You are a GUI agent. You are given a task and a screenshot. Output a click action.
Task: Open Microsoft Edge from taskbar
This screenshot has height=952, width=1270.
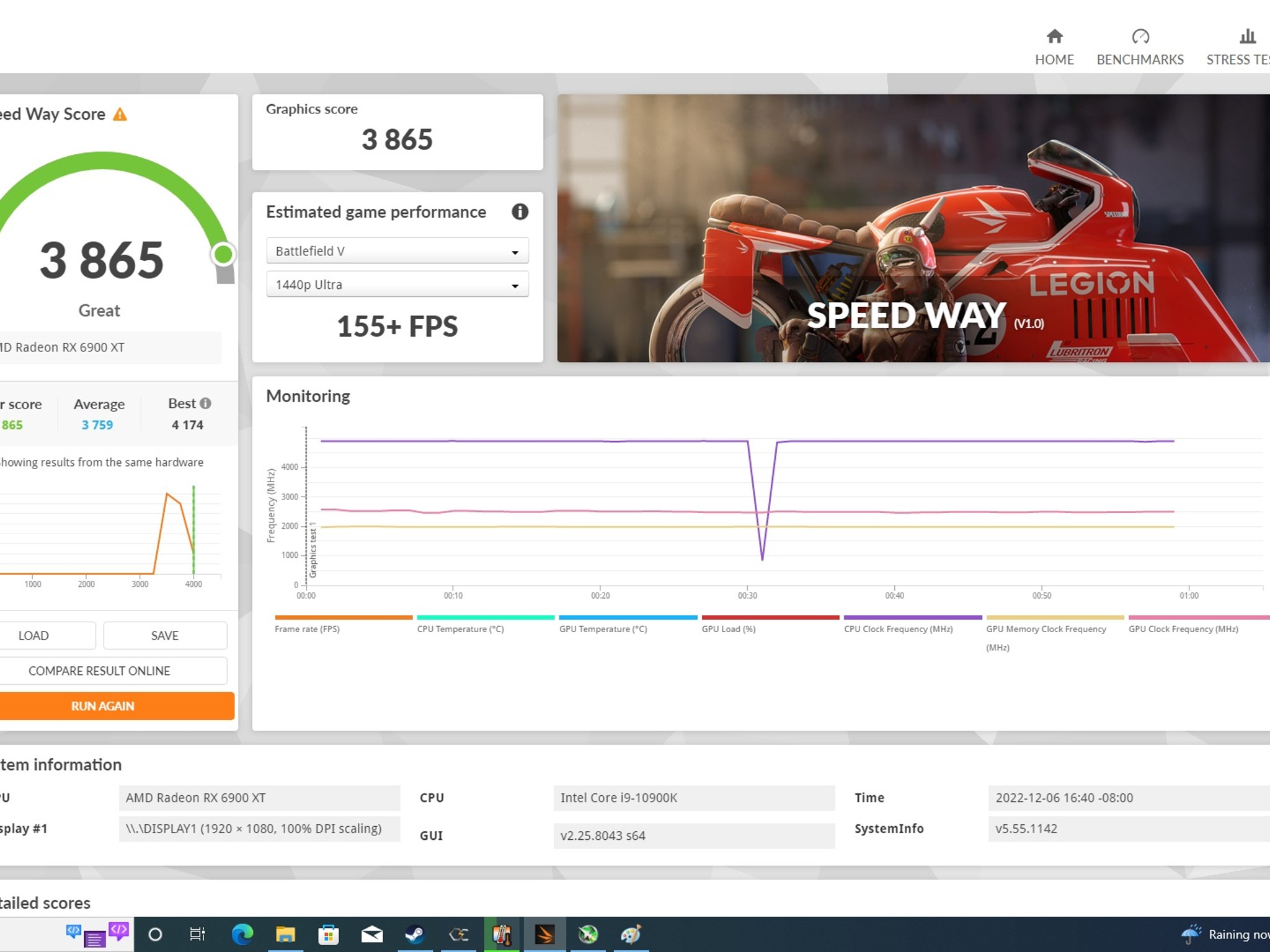(242, 935)
